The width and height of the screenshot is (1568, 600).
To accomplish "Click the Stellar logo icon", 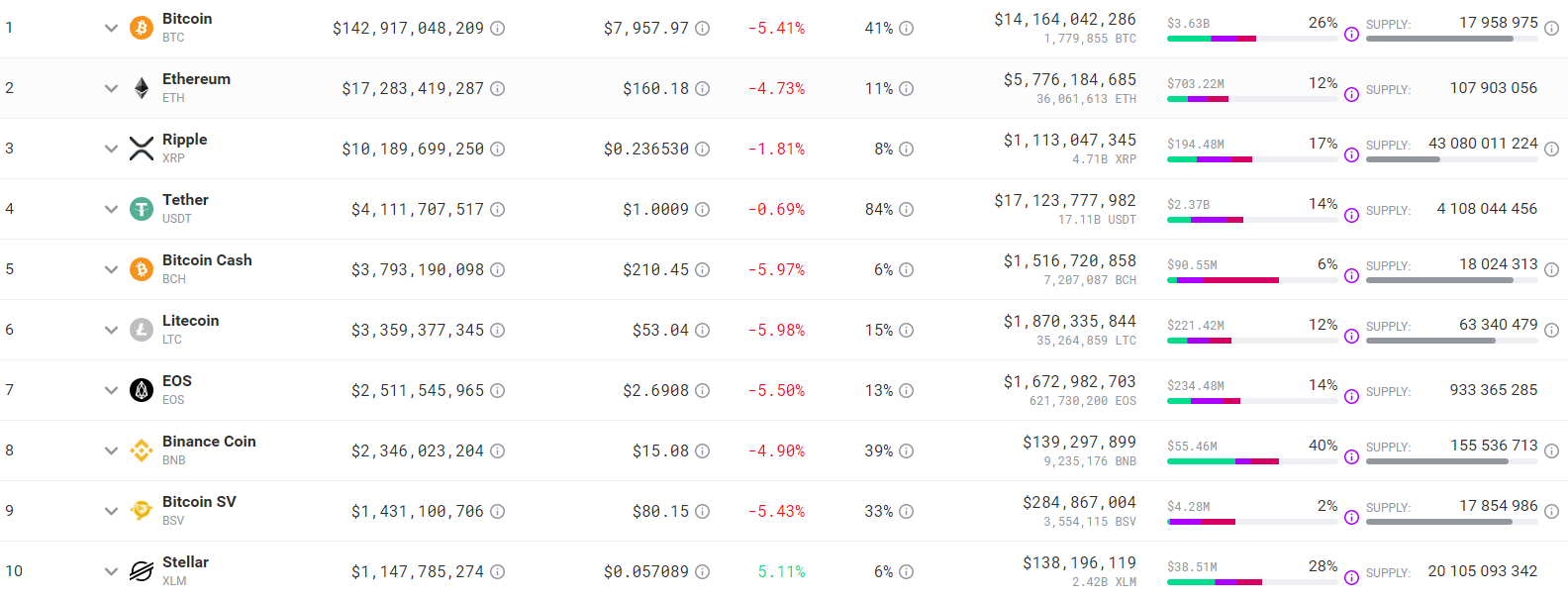I will pos(142,571).
